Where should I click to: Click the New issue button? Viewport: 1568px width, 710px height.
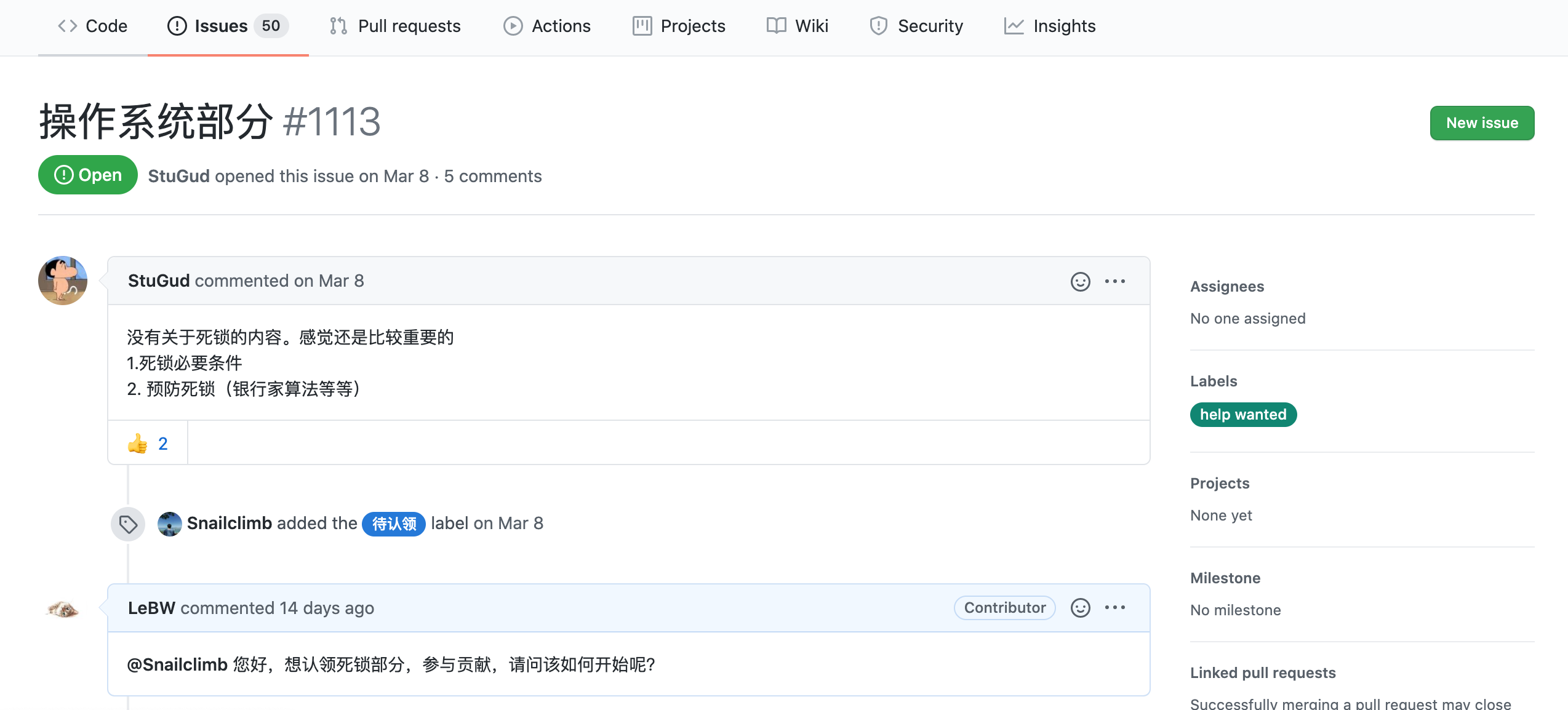pos(1482,122)
